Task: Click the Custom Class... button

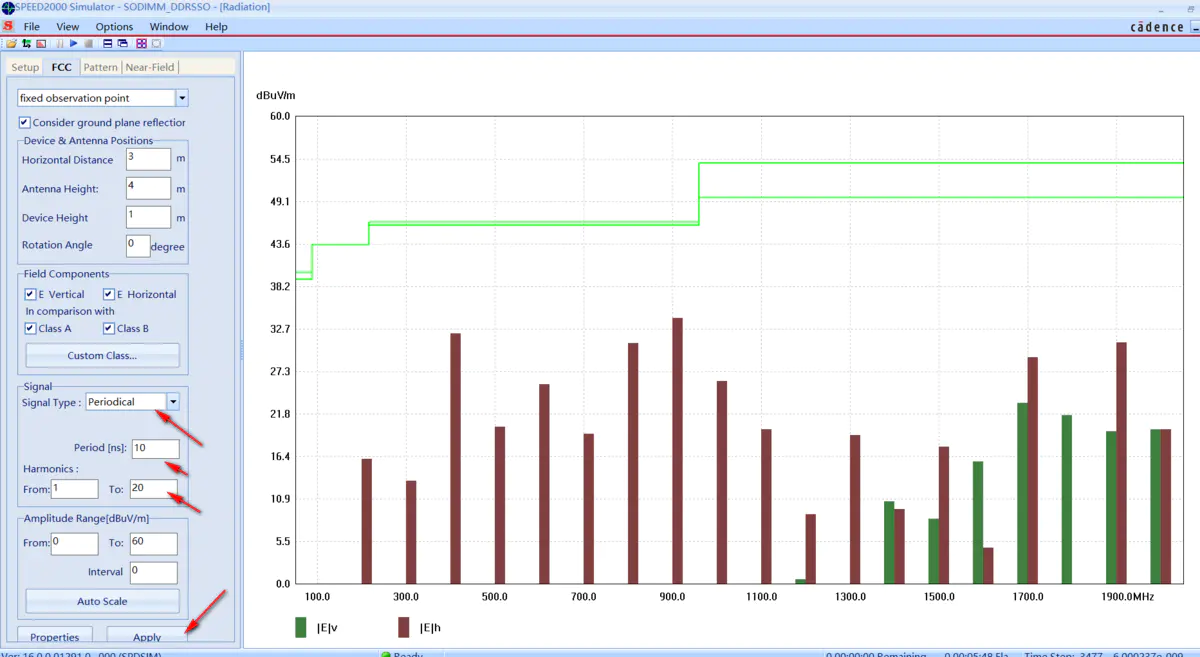Action: click(102, 356)
